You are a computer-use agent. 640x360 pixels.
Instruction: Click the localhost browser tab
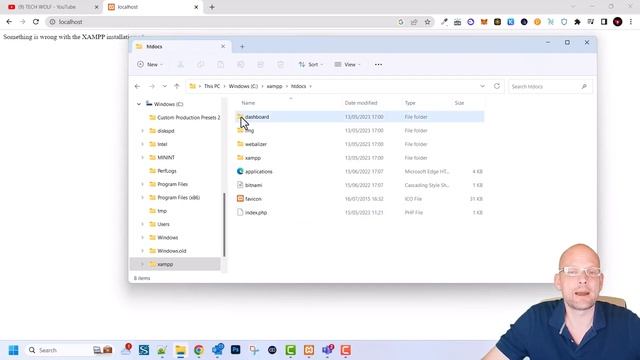[153, 7]
